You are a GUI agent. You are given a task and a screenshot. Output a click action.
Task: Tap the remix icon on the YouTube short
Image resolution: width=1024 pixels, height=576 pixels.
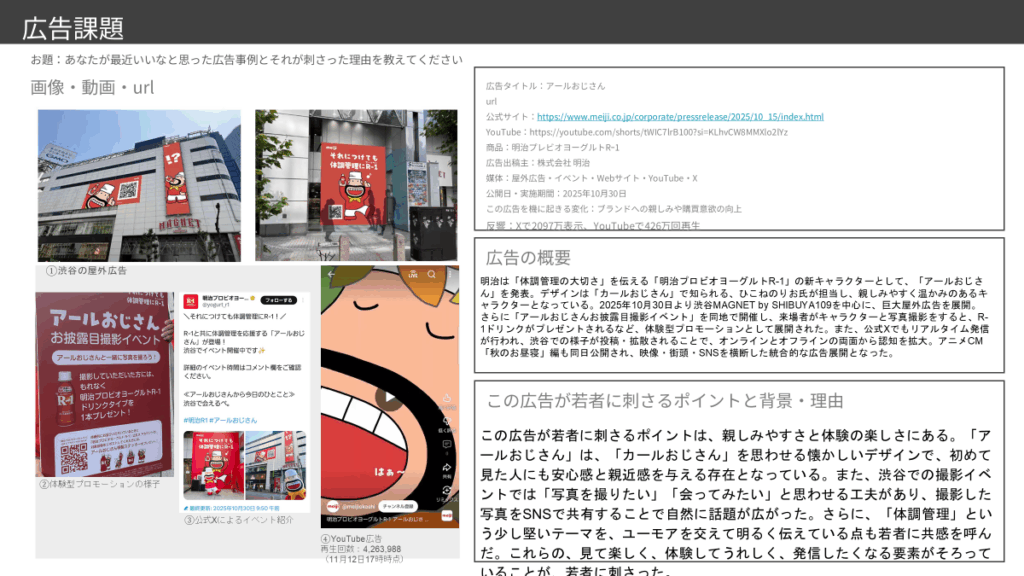pyautogui.click(x=444, y=490)
